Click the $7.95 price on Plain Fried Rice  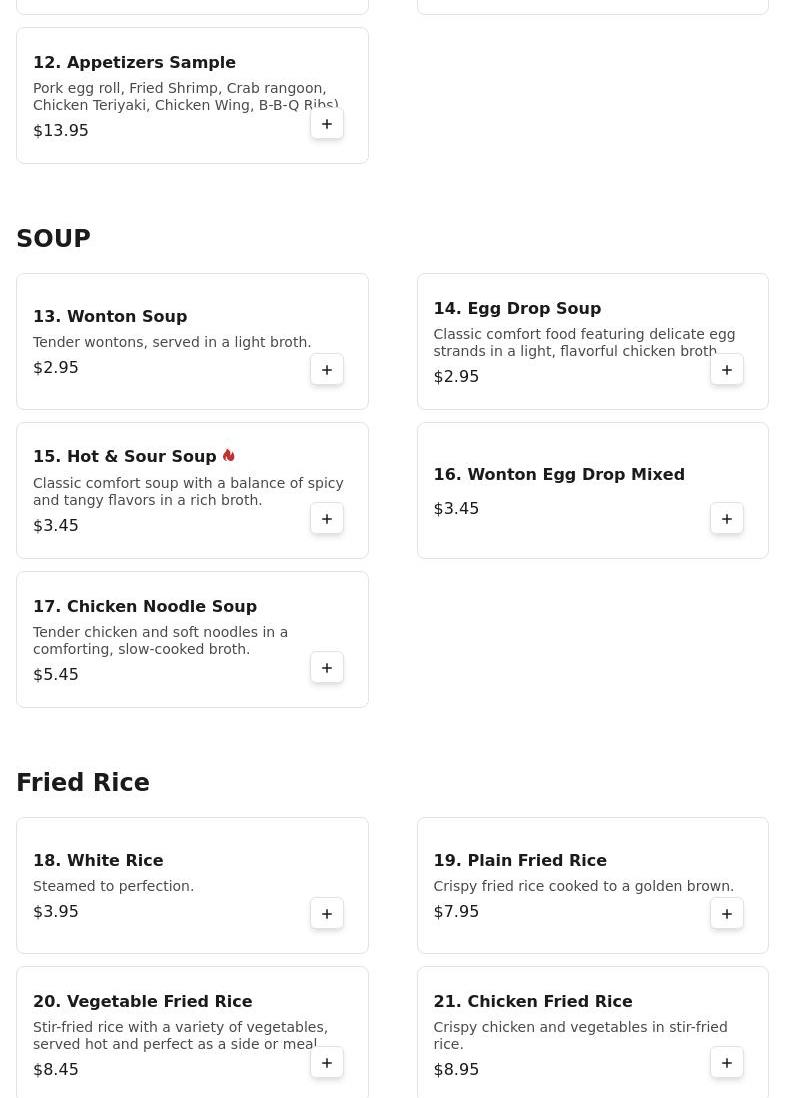coord(456,911)
